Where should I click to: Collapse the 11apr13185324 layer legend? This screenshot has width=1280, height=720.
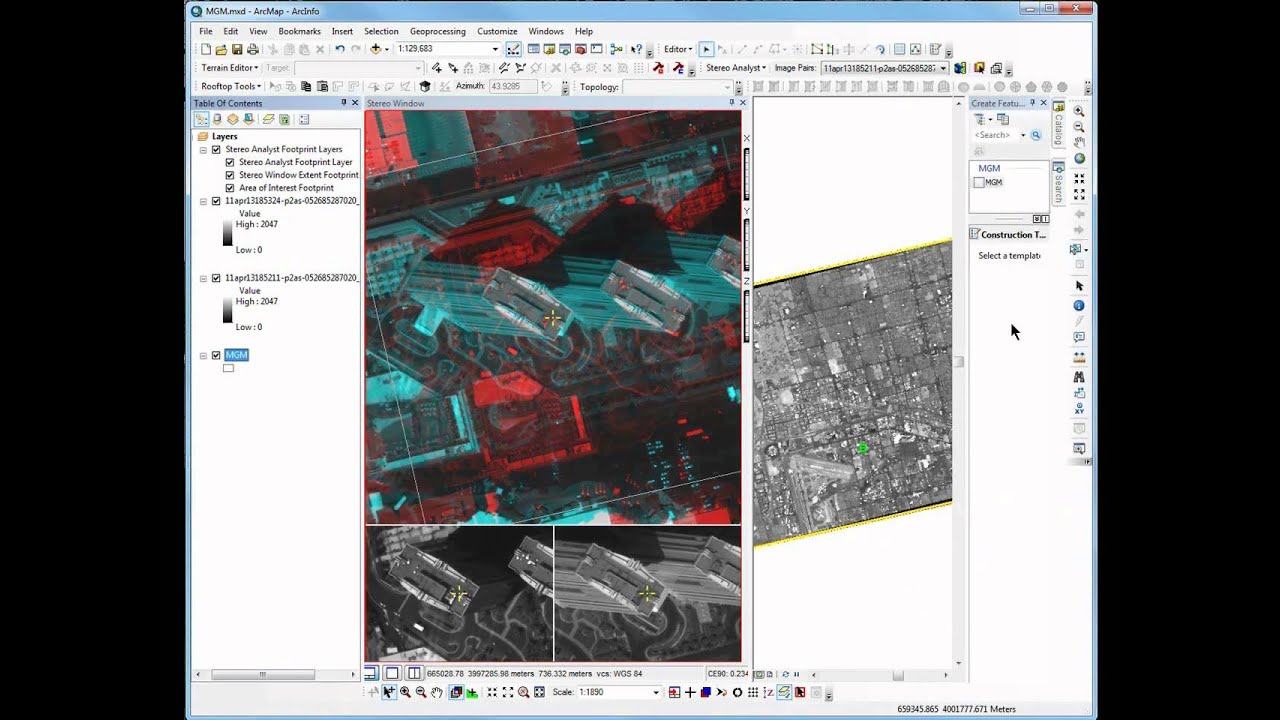203,201
